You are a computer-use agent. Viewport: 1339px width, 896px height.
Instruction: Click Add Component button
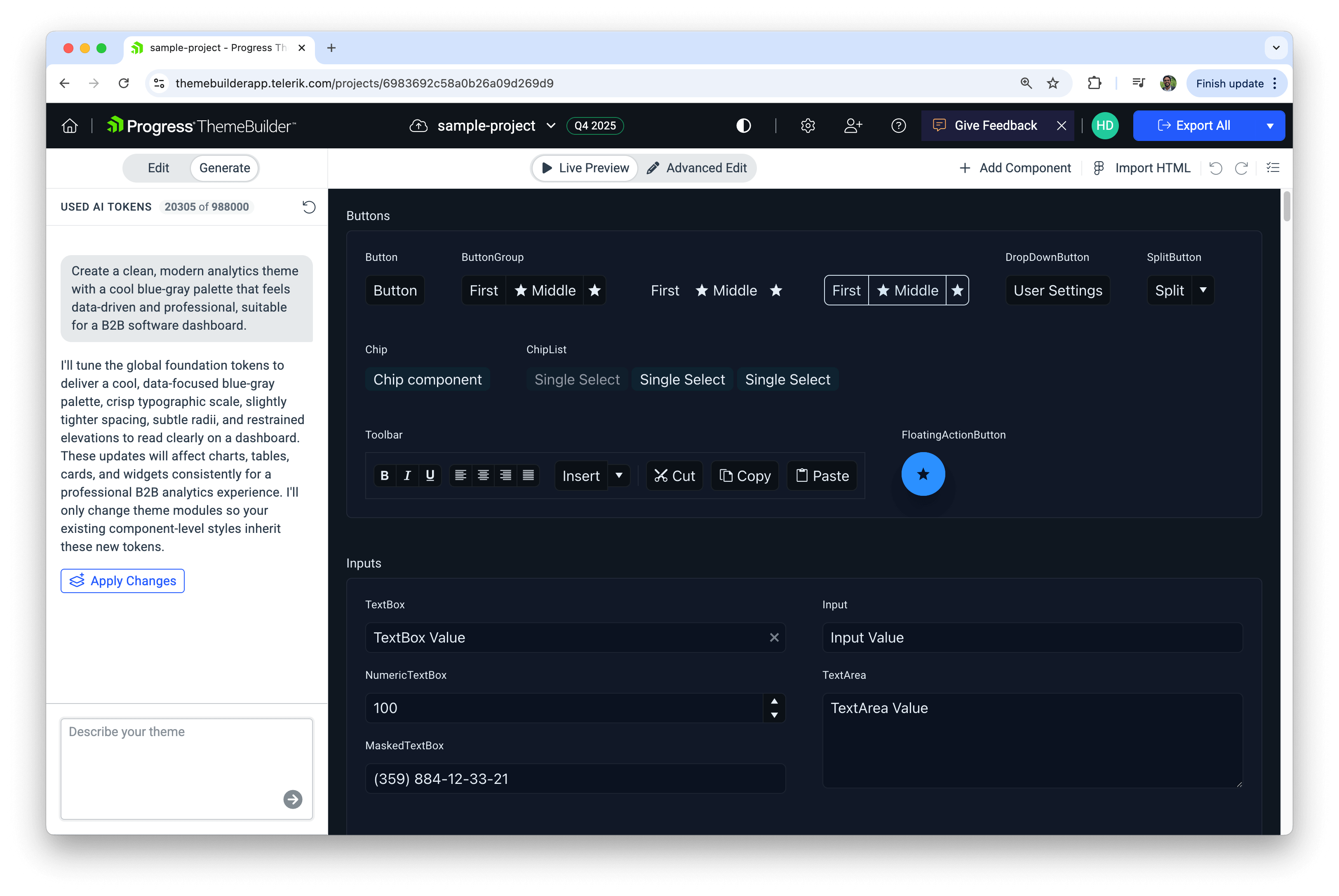click(x=1015, y=168)
